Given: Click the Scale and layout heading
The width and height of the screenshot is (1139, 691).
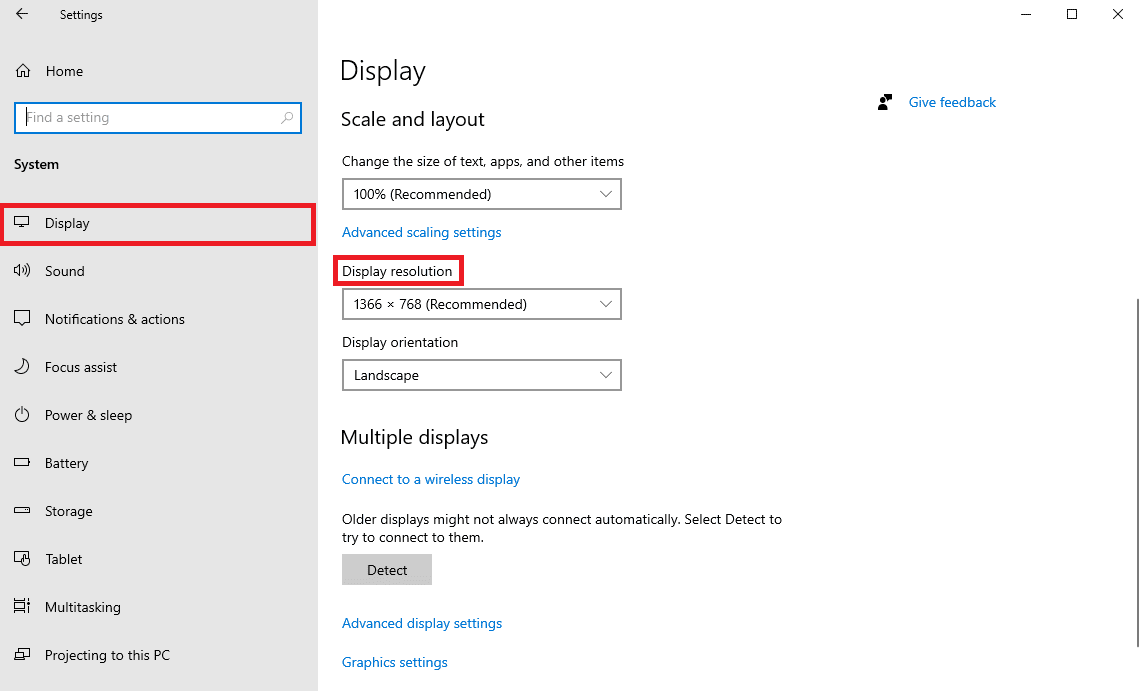Looking at the screenshot, I should (x=413, y=119).
